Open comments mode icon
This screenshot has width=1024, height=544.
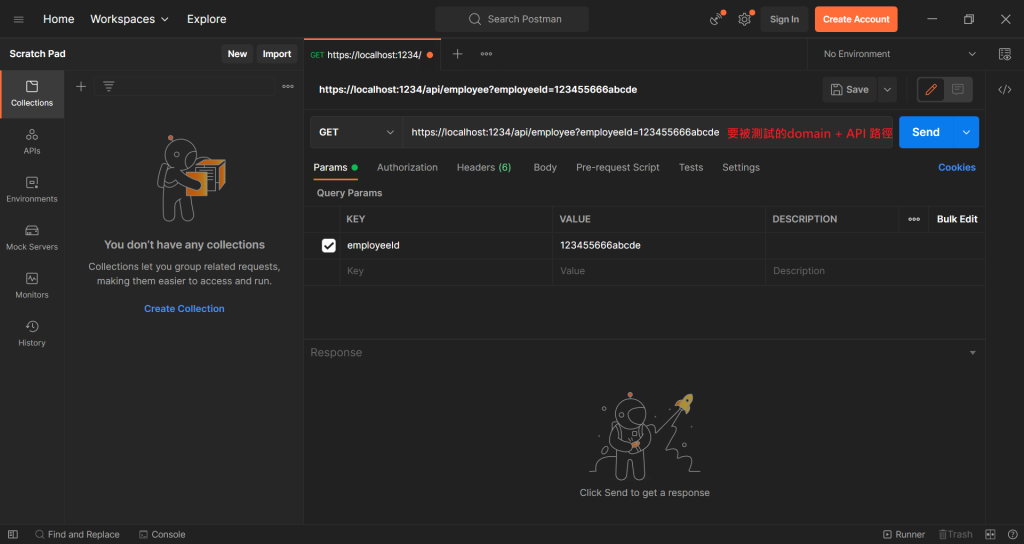coord(958,89)
